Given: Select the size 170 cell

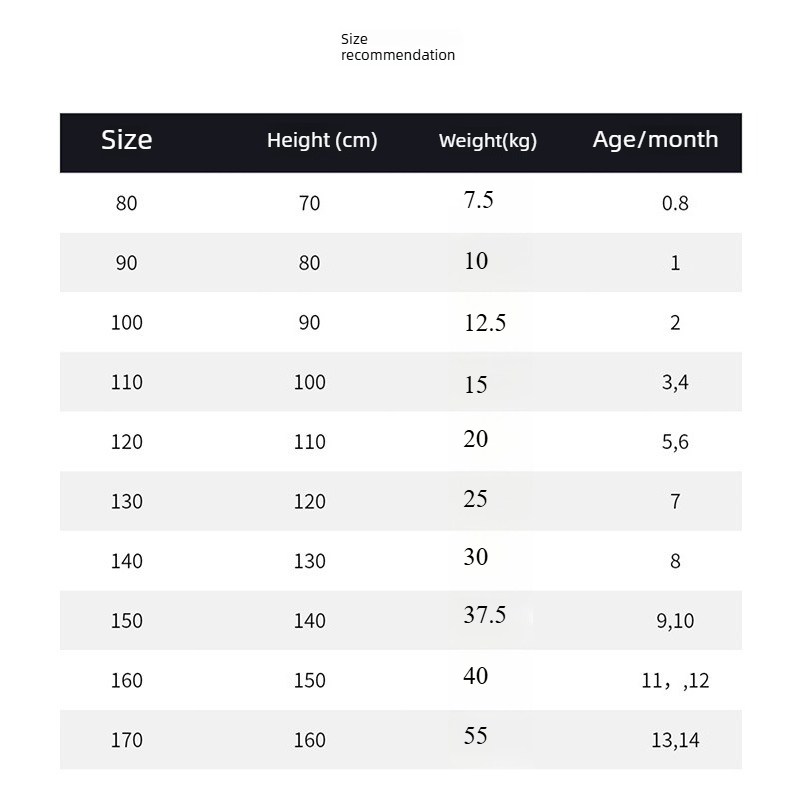Looking at the screenshot, I should (x=127, y=740).
